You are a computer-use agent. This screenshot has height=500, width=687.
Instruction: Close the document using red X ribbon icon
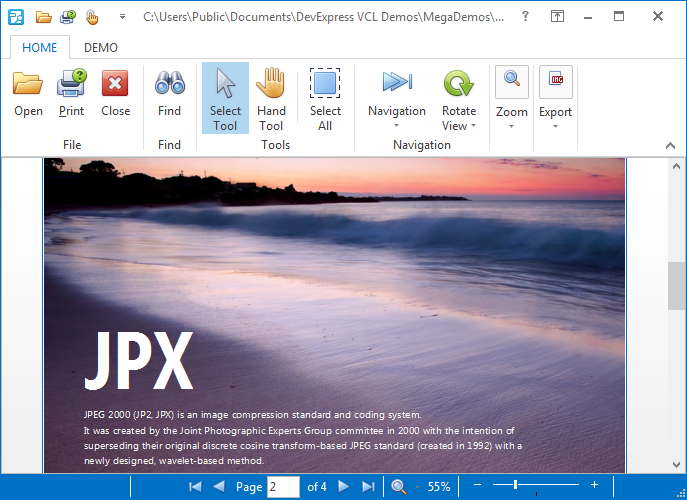[x=115, y=94]
